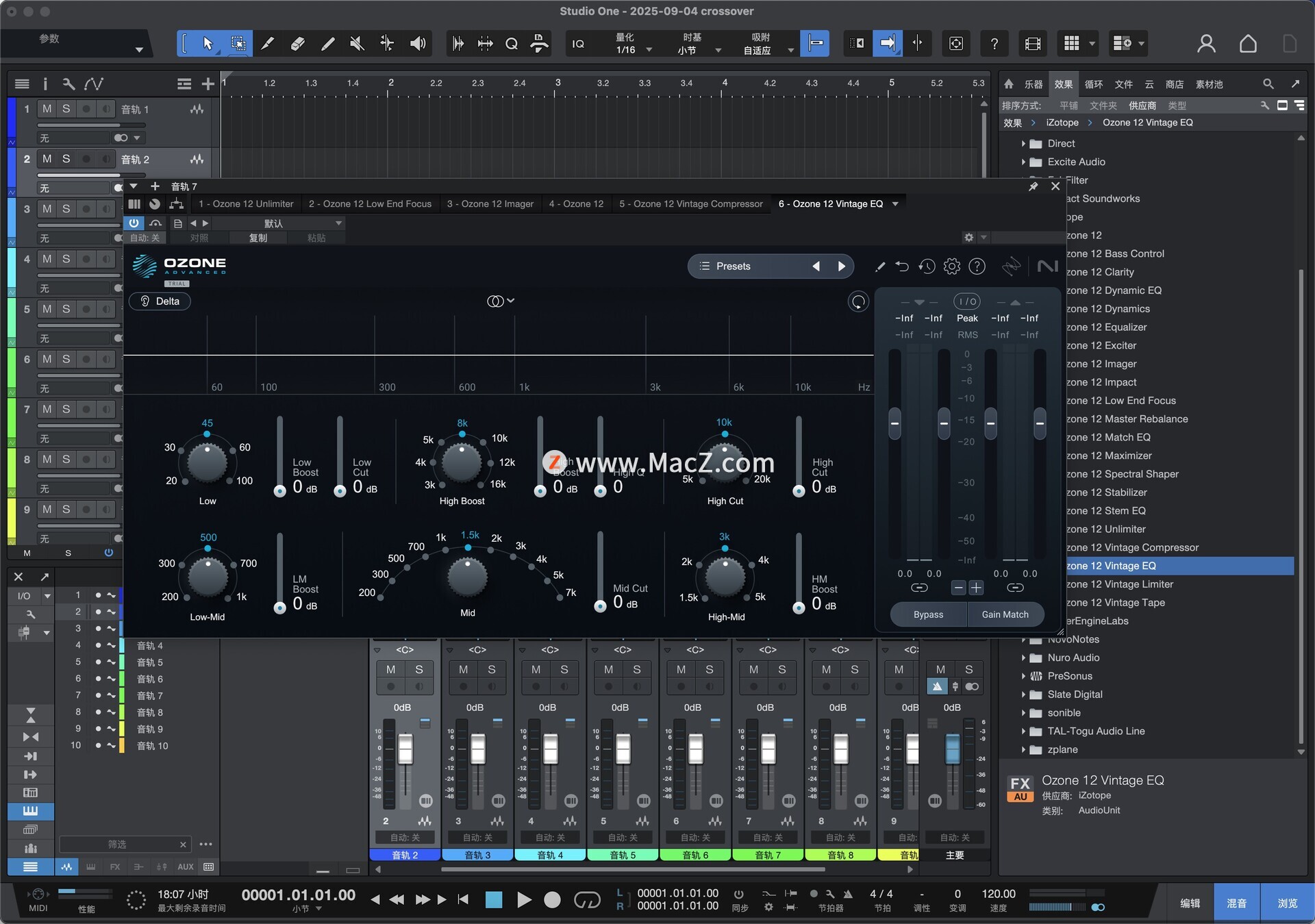1315x924 pixels.
Task: Solo mixer channel 音轨 5
Action: [637, 669]
